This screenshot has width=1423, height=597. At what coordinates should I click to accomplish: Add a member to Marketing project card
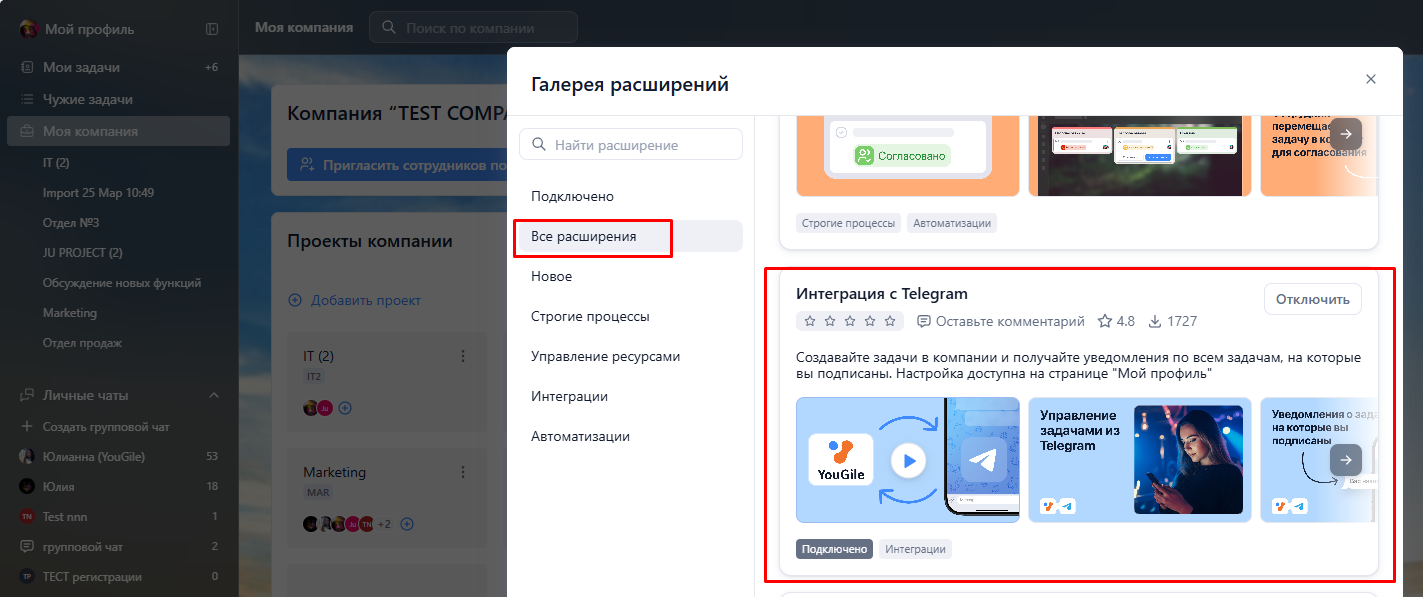(407, 524)
